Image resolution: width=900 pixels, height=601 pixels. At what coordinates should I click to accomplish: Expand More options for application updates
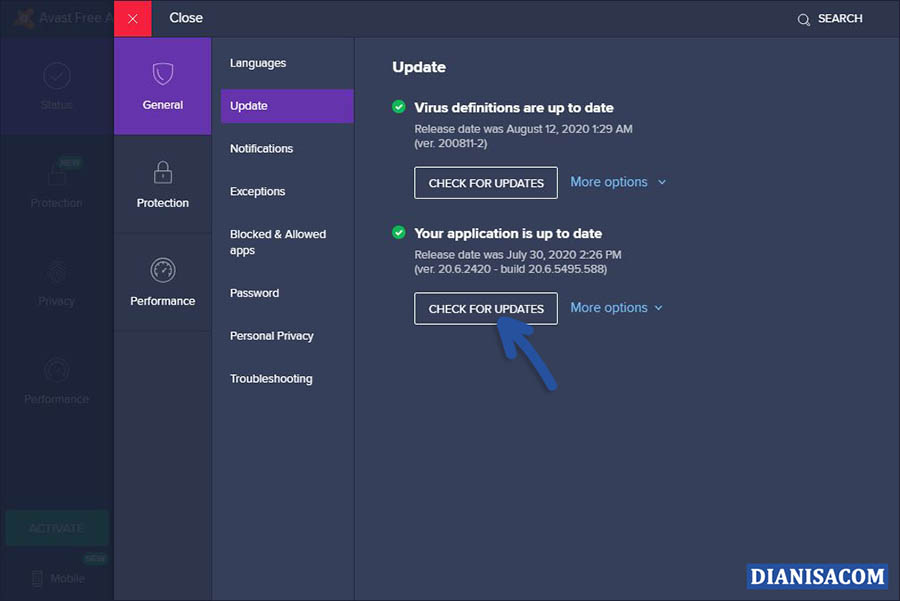tap(617, 308)
